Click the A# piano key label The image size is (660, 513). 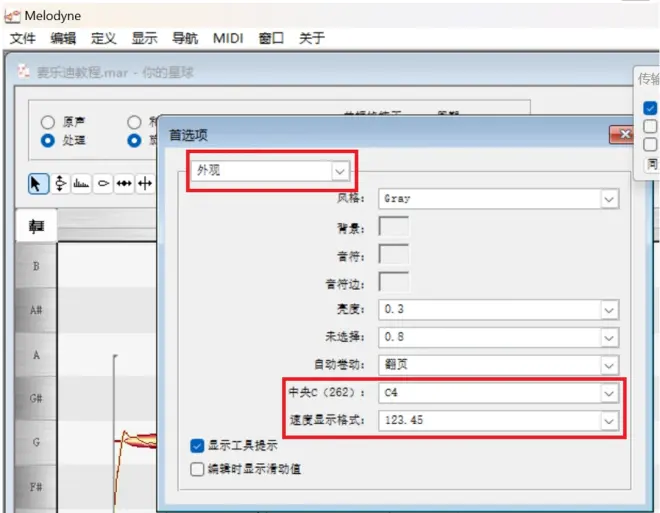click(x=36, y=310)
